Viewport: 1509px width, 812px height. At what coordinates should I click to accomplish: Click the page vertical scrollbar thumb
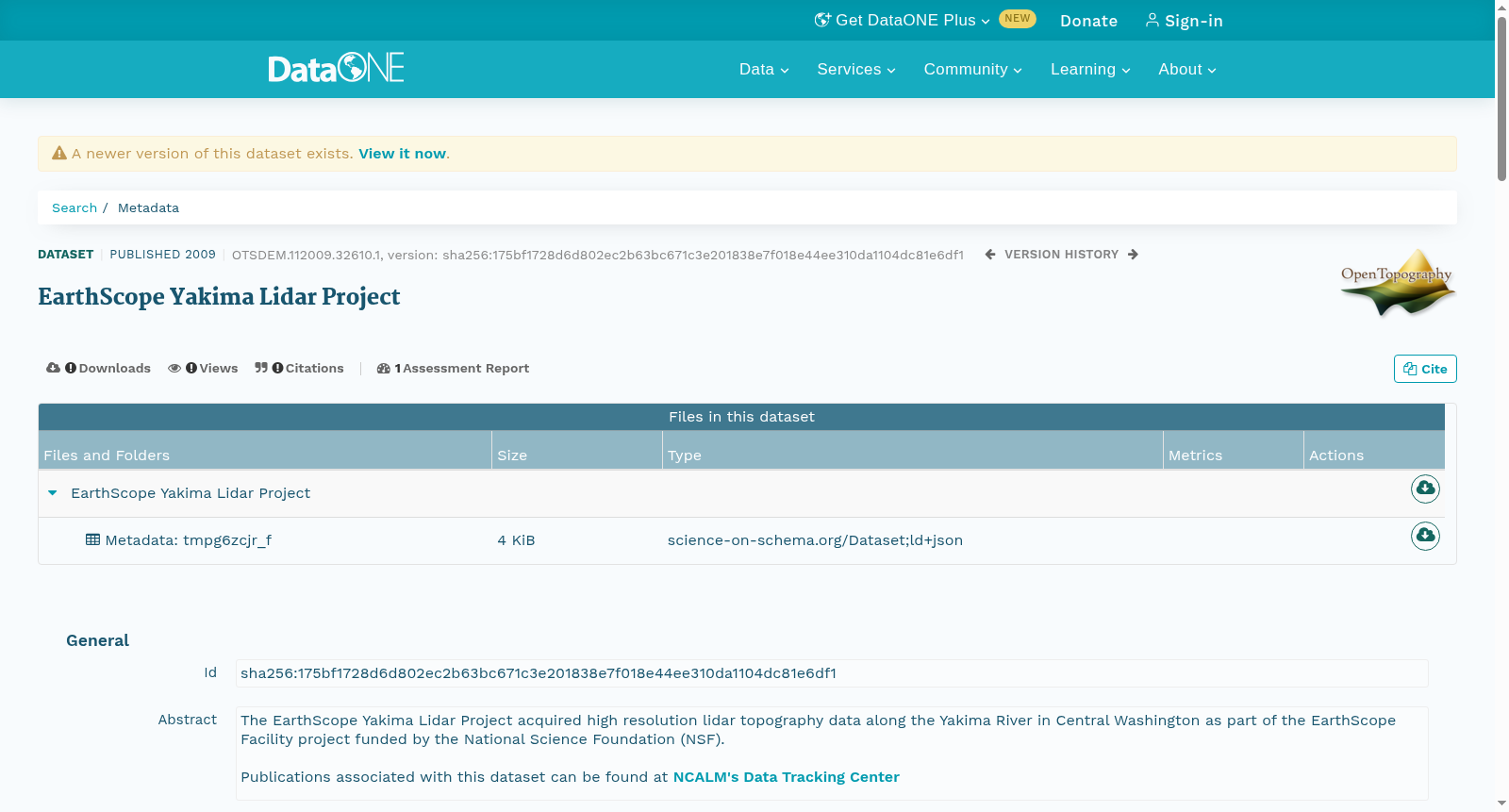coord(1501,97)
